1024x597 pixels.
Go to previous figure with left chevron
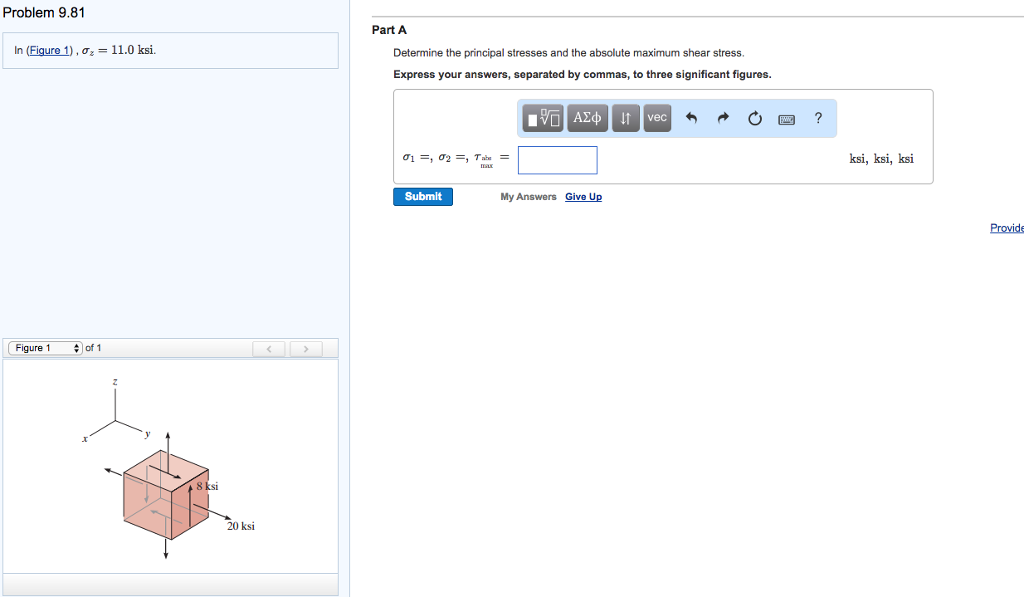pos(268,348)
